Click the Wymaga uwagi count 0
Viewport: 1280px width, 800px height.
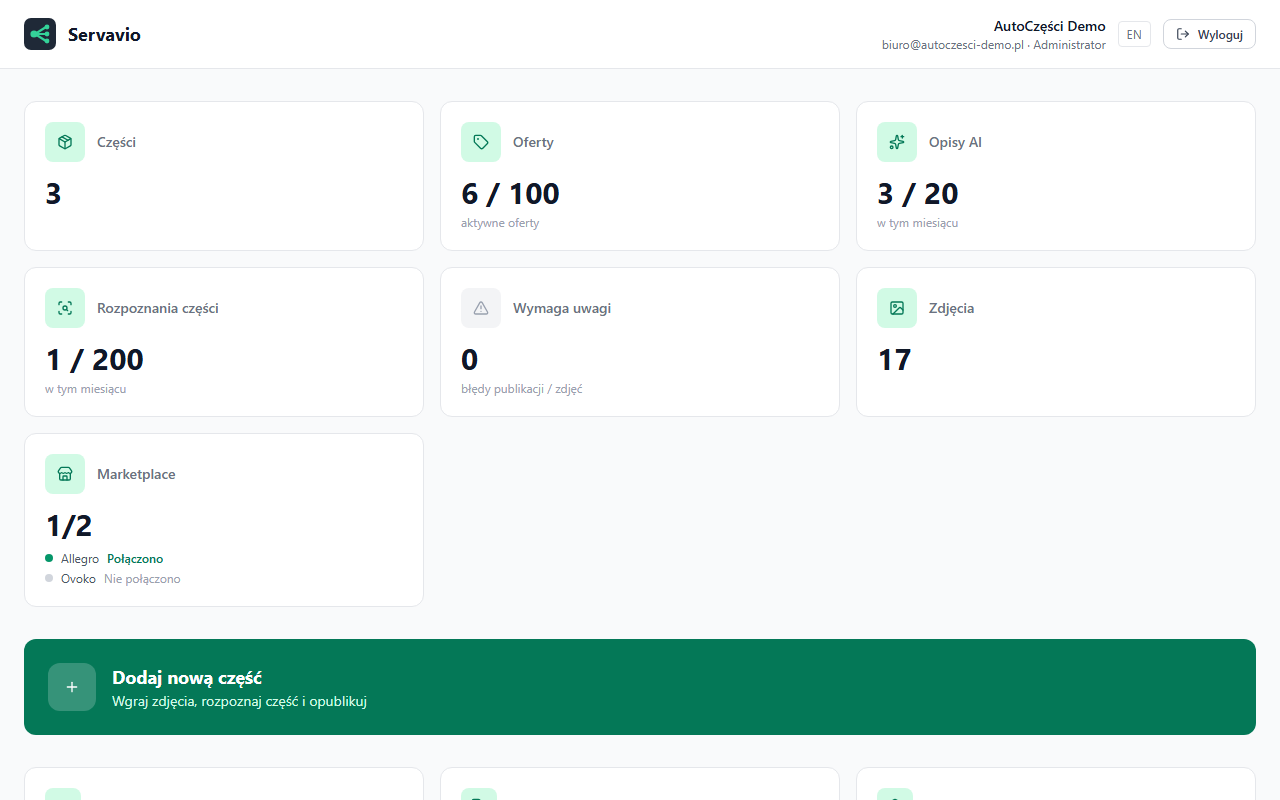coord(470,359)
